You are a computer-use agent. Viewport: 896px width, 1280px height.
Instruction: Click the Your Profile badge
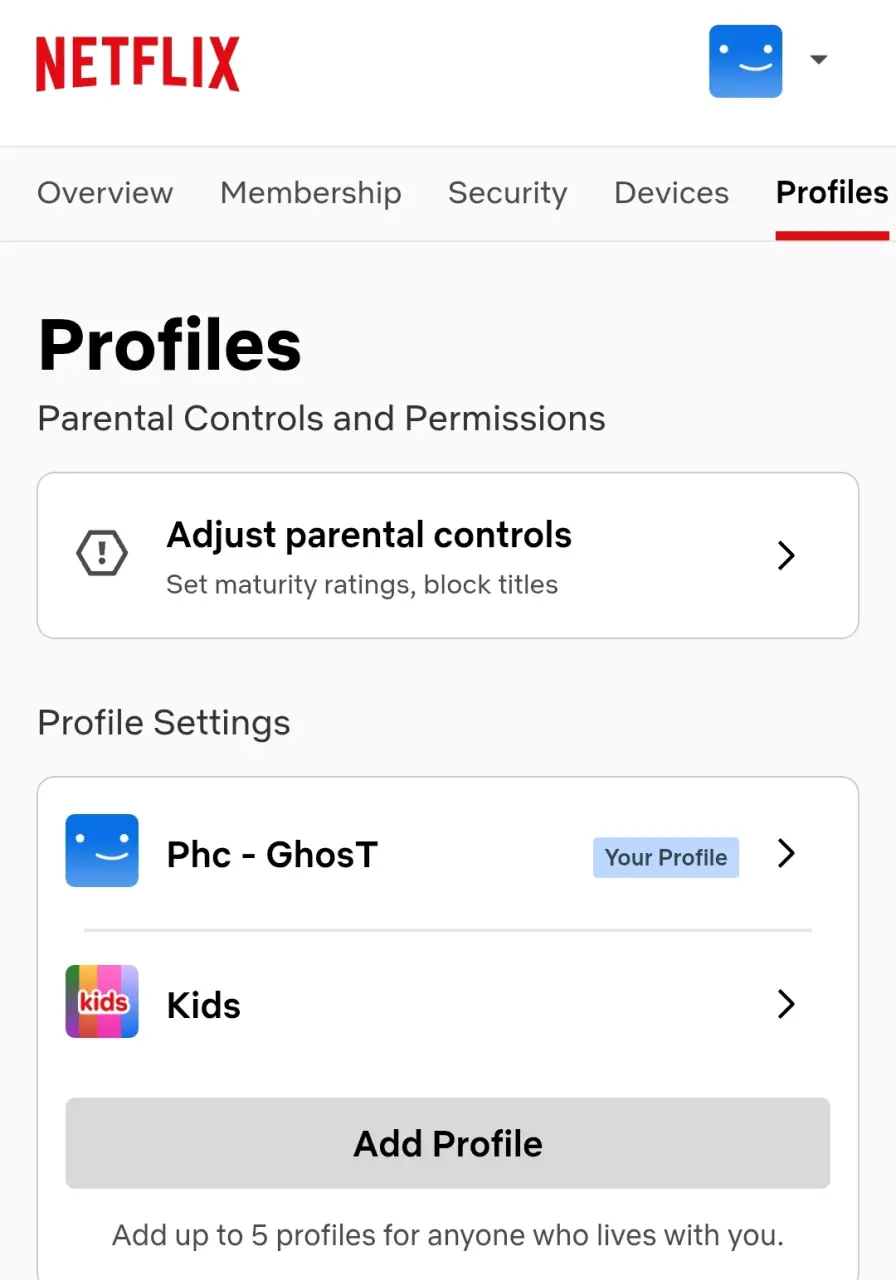coord(666,858)
